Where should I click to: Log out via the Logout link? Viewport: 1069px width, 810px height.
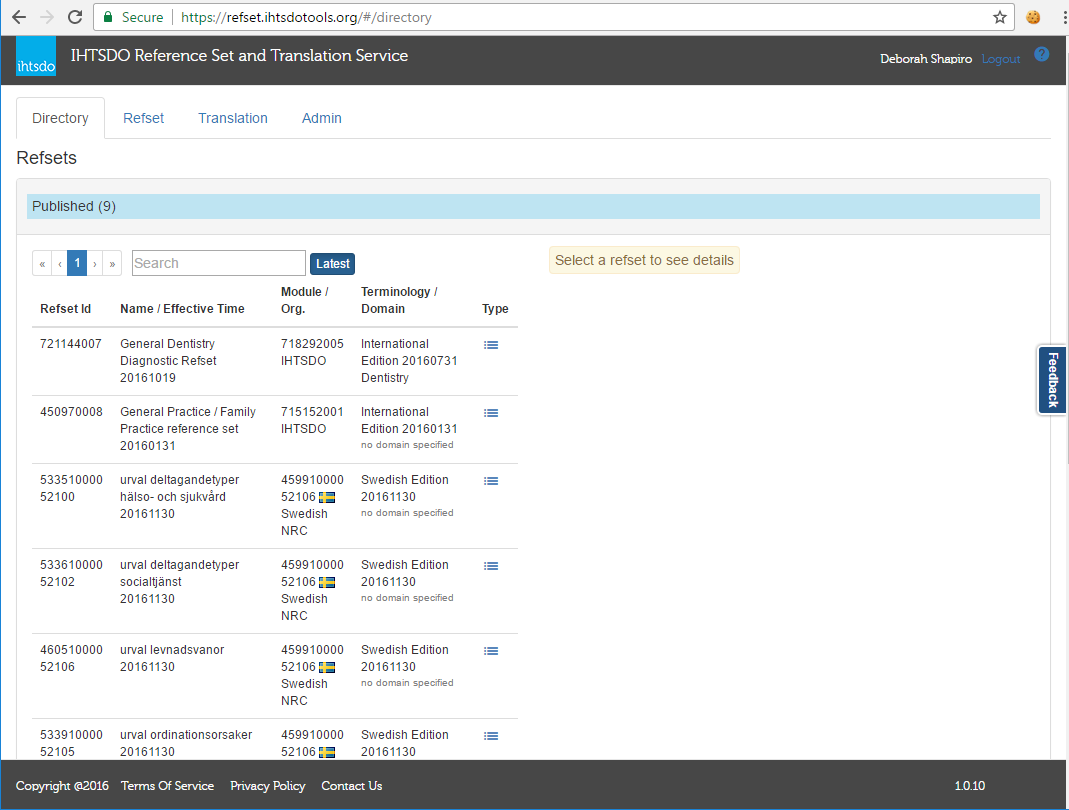(1000, 59)
